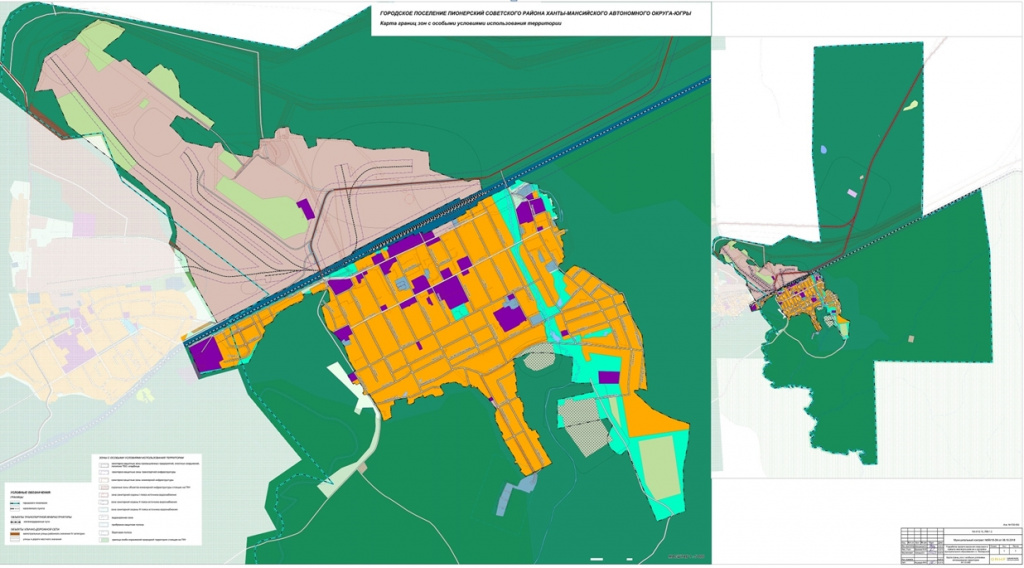
Task: Click the largest purple block in the town center
Action: coord(450,292)
